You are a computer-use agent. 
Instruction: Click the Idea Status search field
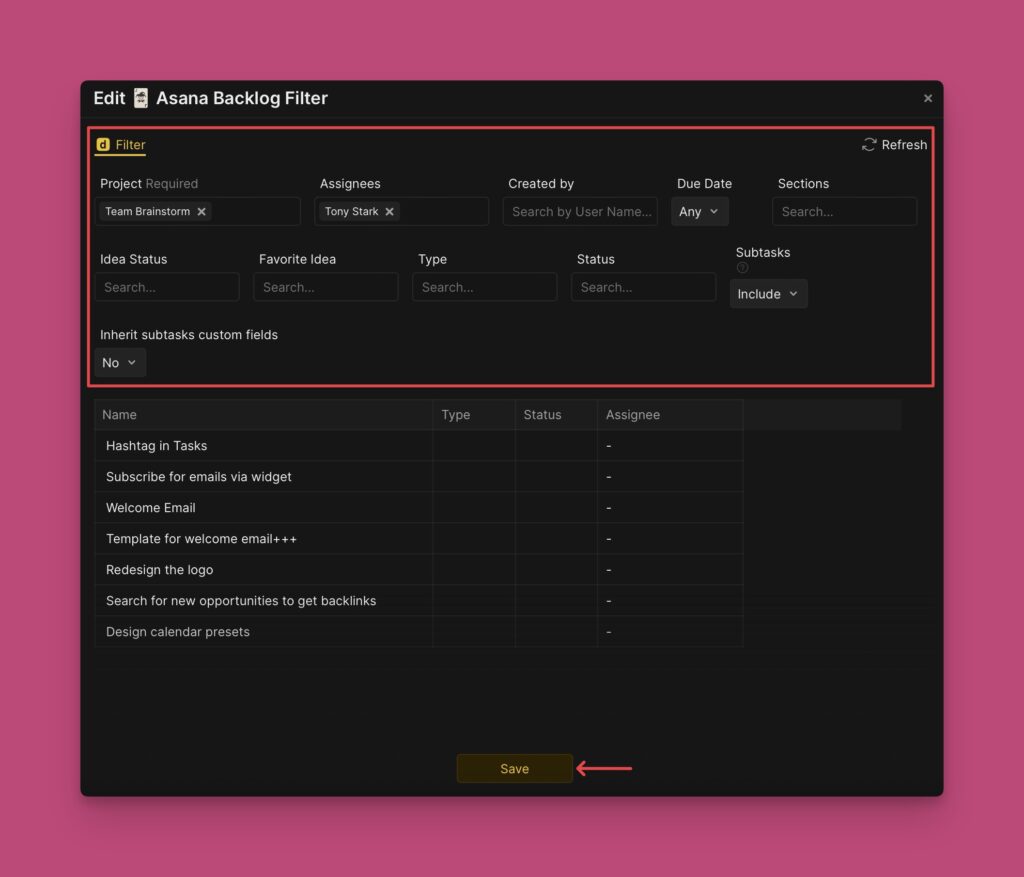click(167, 287)
